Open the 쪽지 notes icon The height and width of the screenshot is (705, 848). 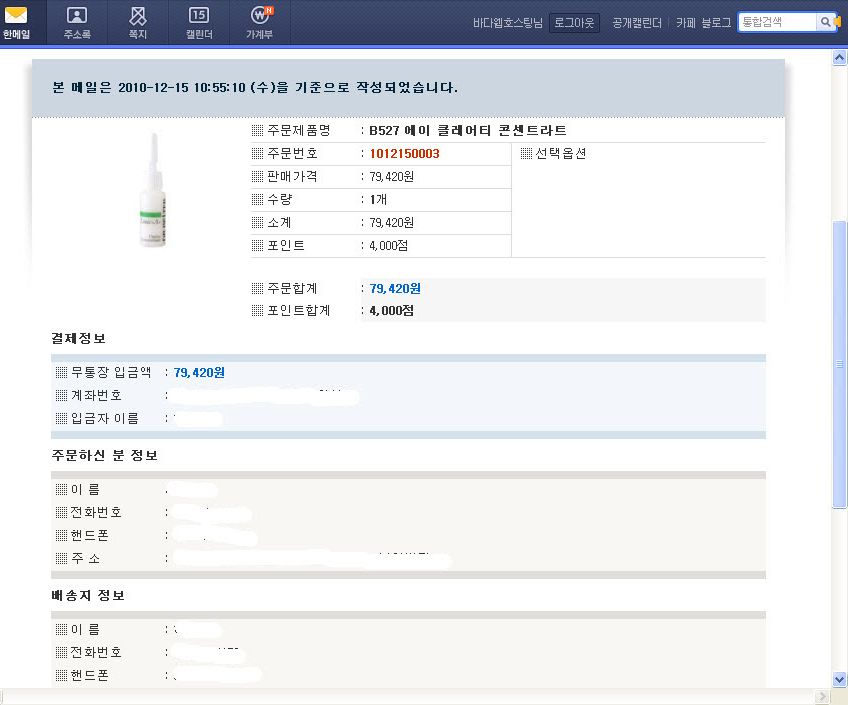pos(138,21)
